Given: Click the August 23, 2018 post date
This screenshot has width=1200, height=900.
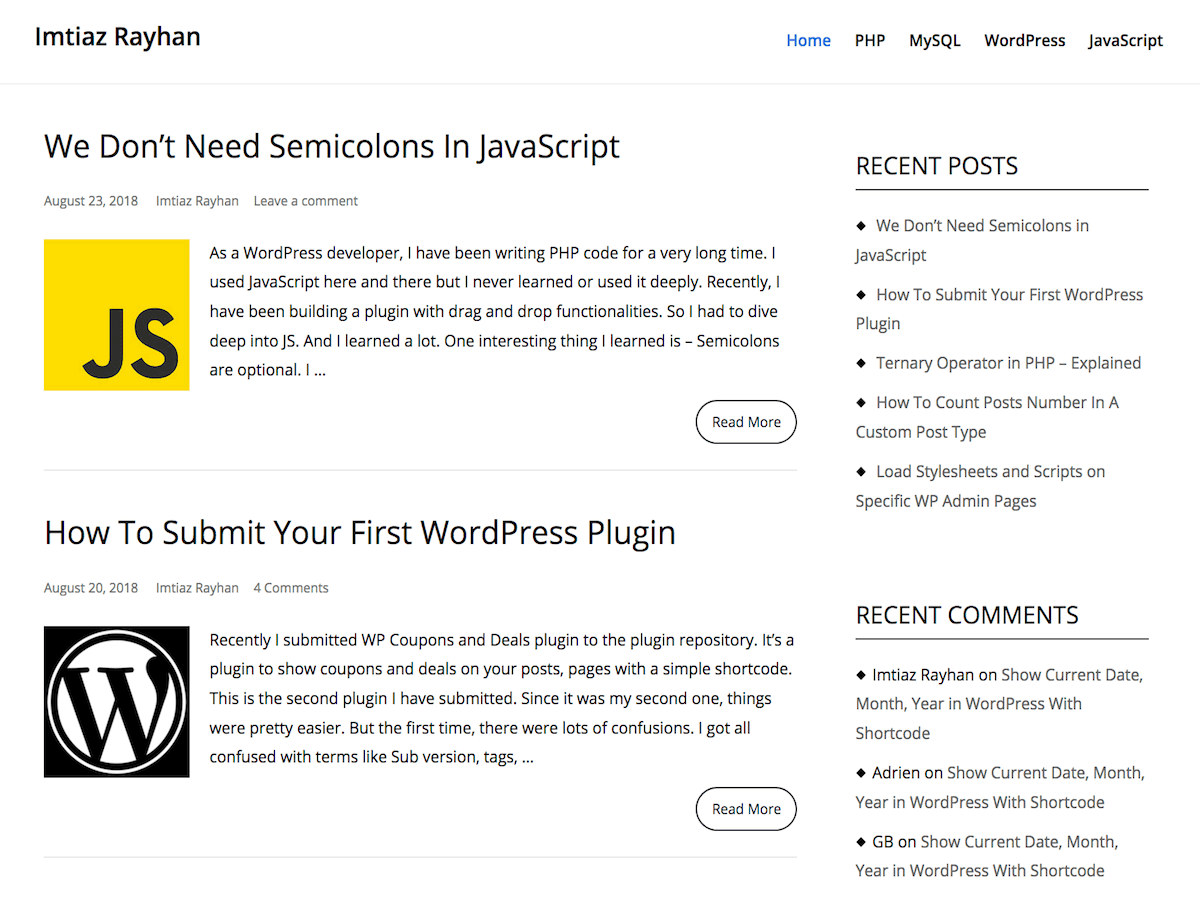Looking at the screenshot, I should [x=91, y=201].
